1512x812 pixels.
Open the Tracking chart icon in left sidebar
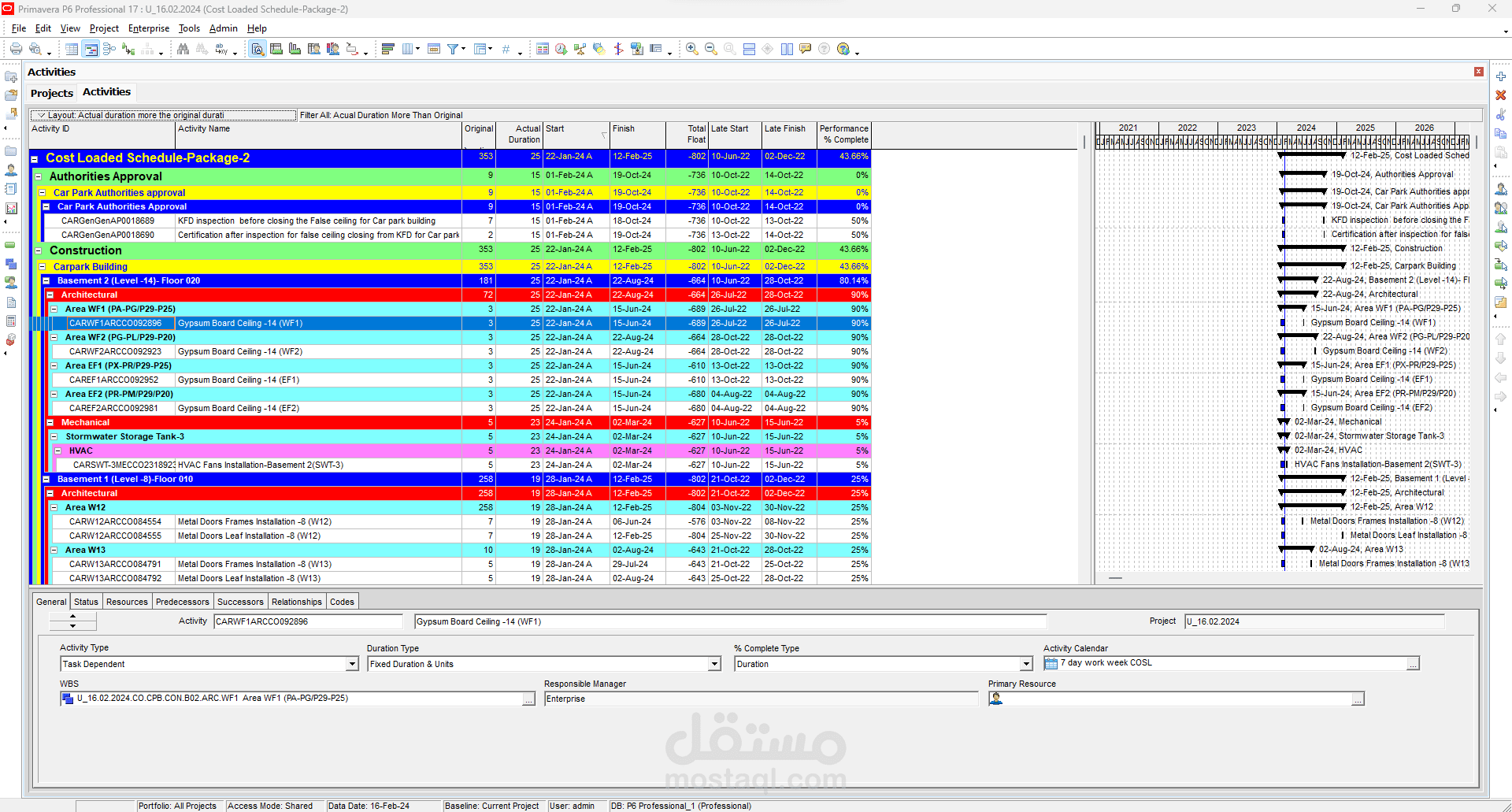click(x=11, y=209)
